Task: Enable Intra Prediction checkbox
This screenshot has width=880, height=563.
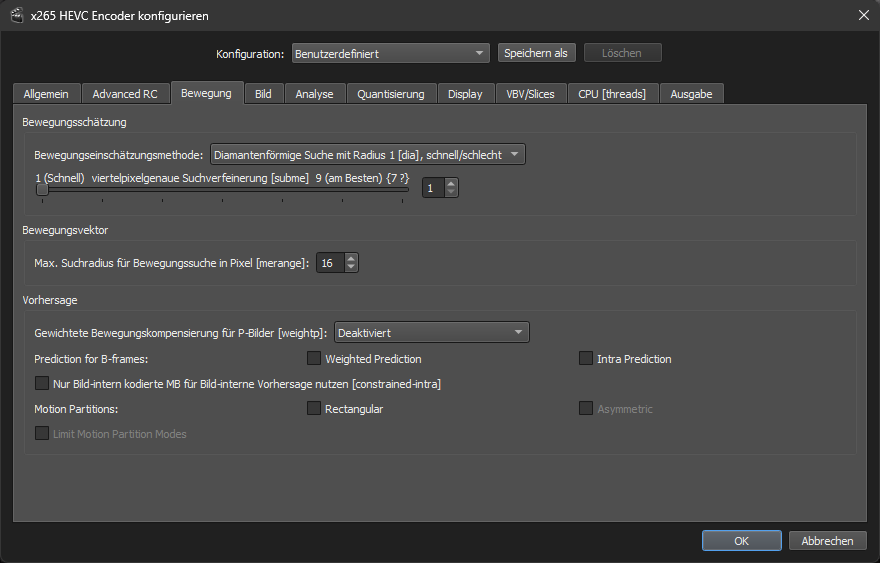Action: coord(585,358)
